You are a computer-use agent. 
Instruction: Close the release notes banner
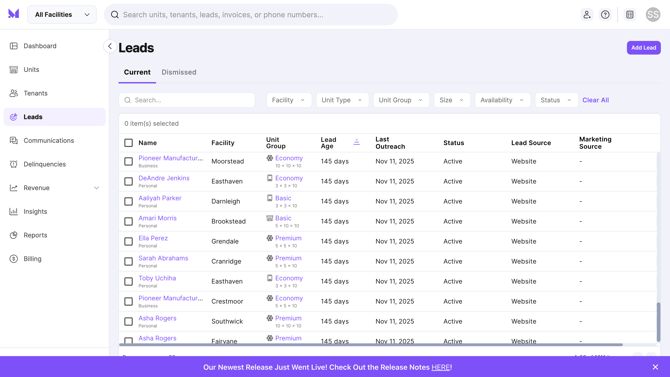[x=655, y=367]
